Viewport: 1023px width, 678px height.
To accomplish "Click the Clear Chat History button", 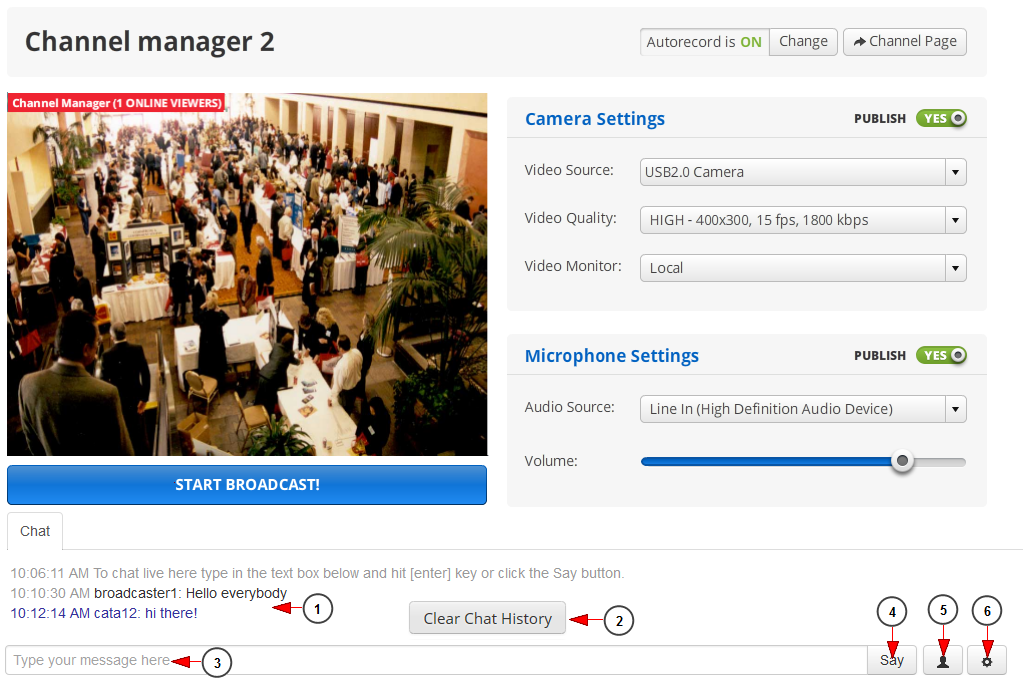I will point(487,618).
